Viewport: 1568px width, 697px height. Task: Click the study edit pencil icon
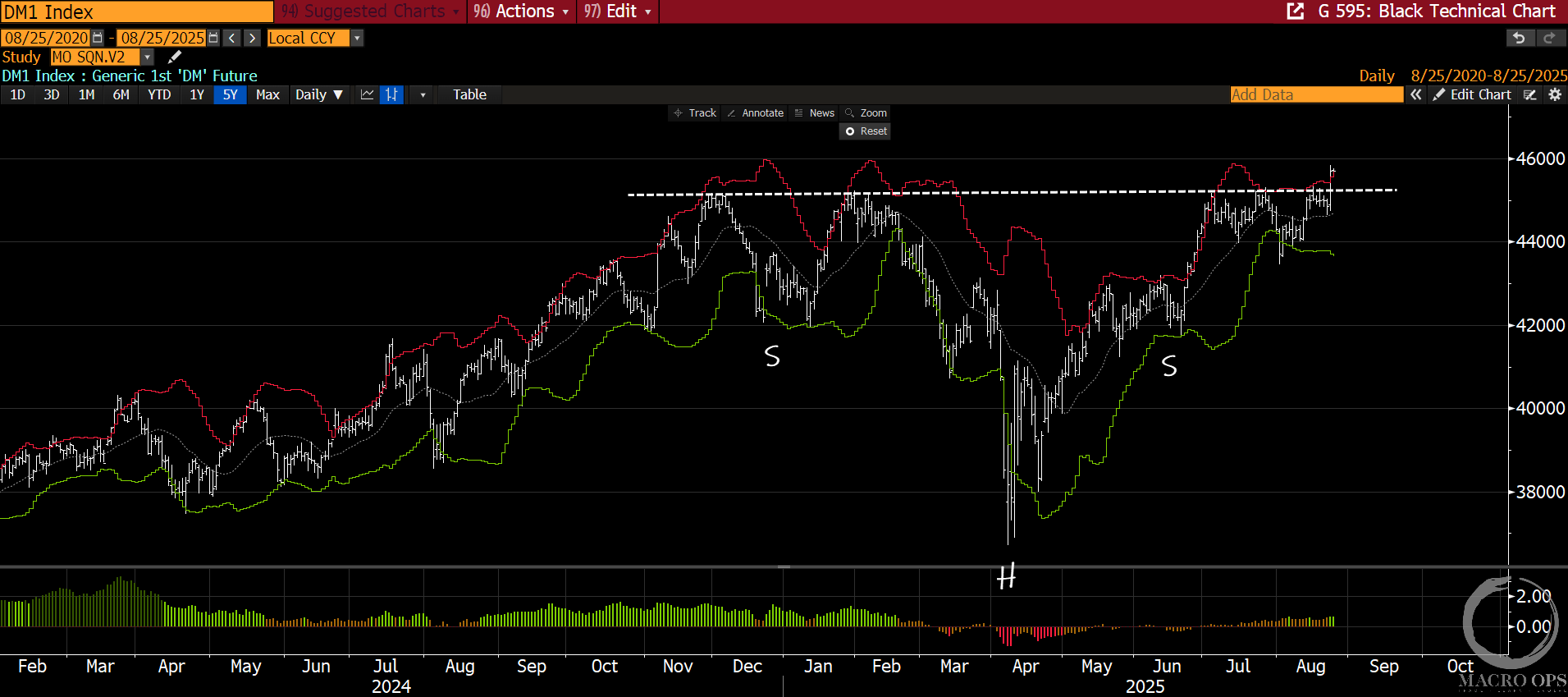tap(174, 57)
